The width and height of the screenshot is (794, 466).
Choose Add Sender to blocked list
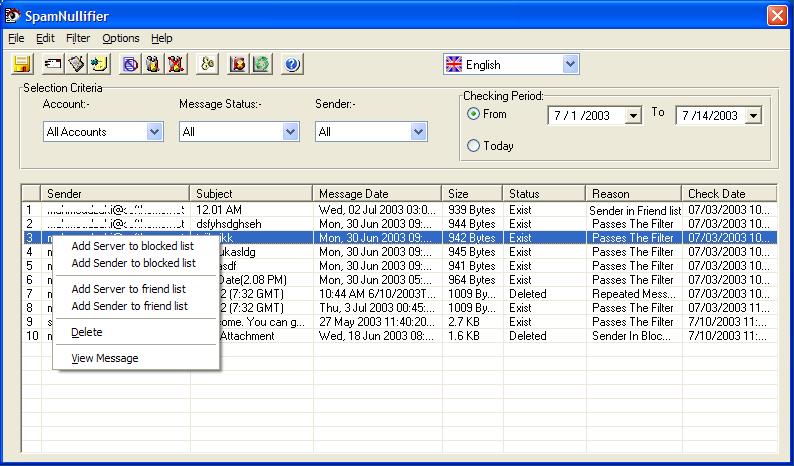tap(136, 263)
